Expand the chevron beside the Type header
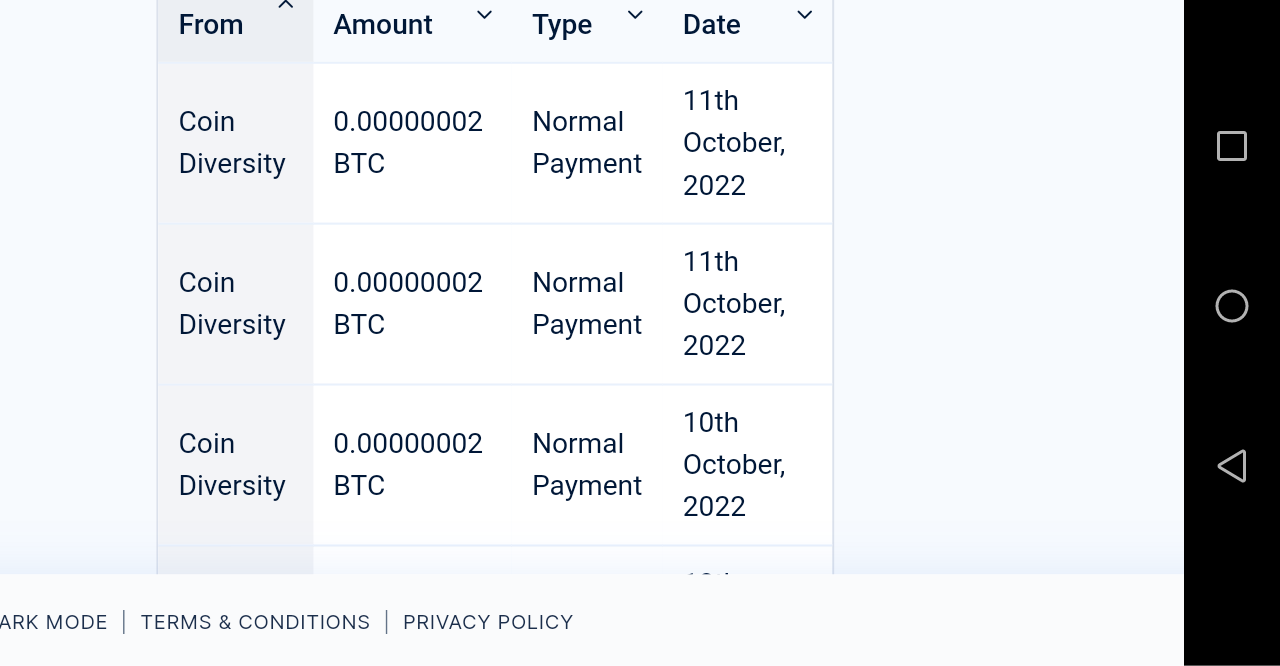This screenshot has width=1280, height=666. [634, 15]
